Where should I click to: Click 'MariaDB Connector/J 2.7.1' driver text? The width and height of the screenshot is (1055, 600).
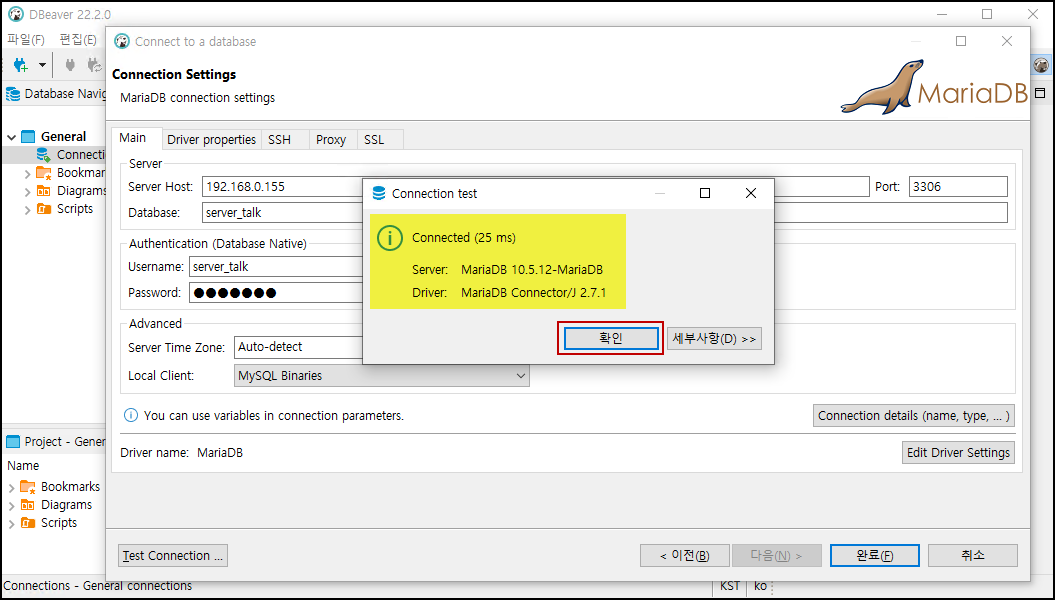[x=534, y=293]
